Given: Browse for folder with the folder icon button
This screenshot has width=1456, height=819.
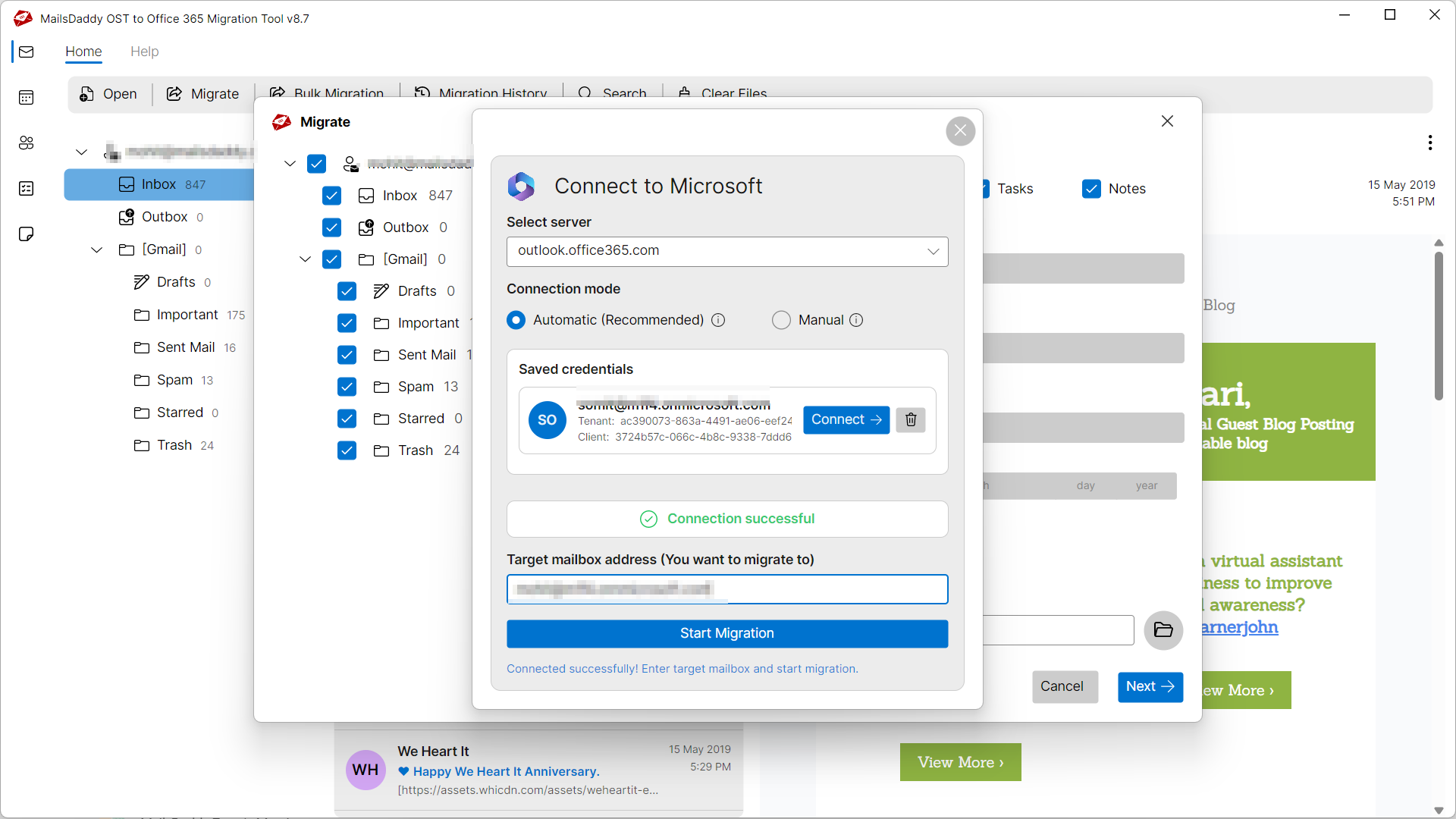Looking at the screenshot, I should pyautogui.click(x=1163, y=630).
